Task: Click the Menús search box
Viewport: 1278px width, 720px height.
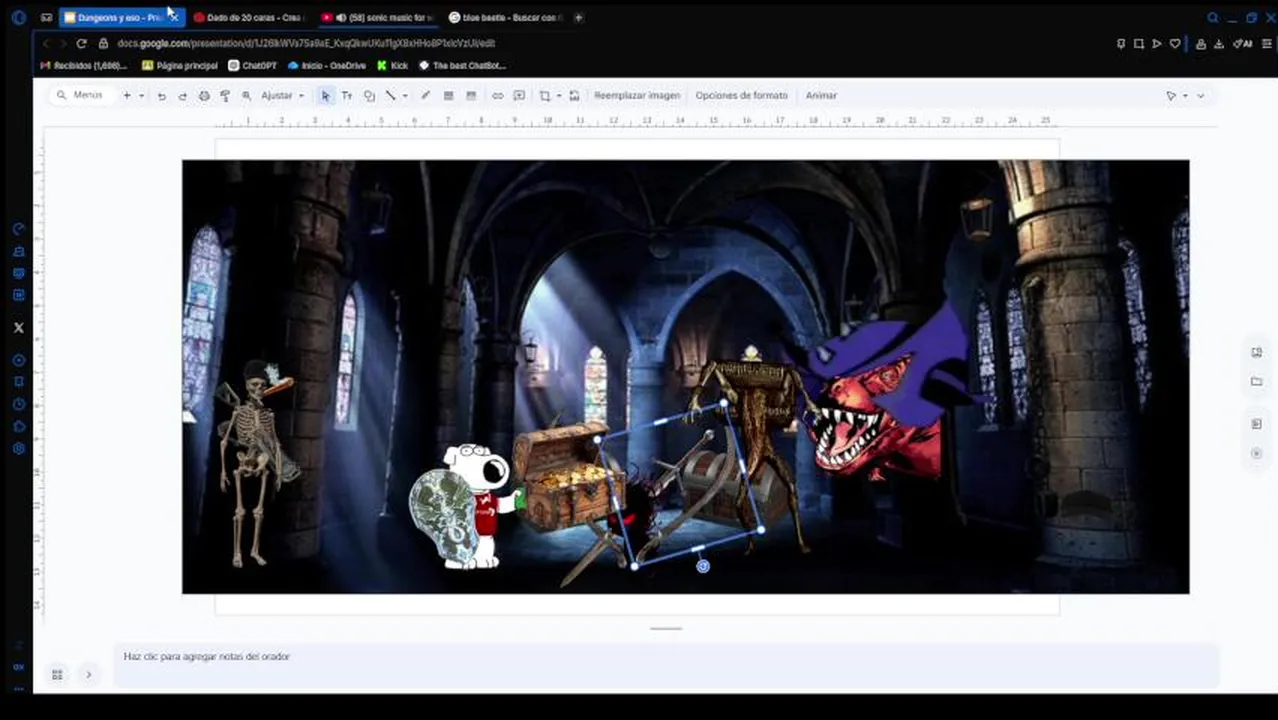Action: [81, 96]
